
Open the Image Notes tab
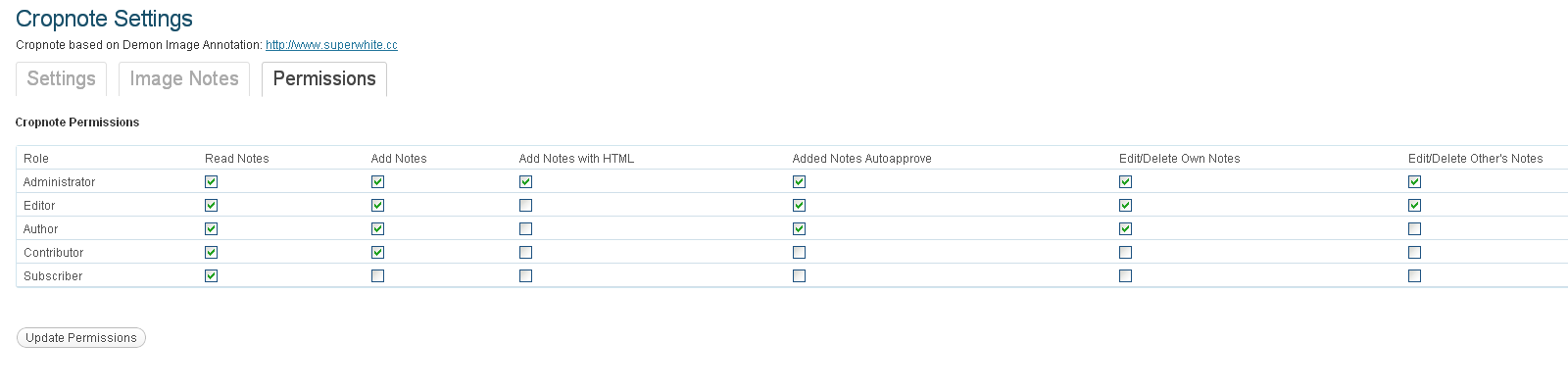184,79
